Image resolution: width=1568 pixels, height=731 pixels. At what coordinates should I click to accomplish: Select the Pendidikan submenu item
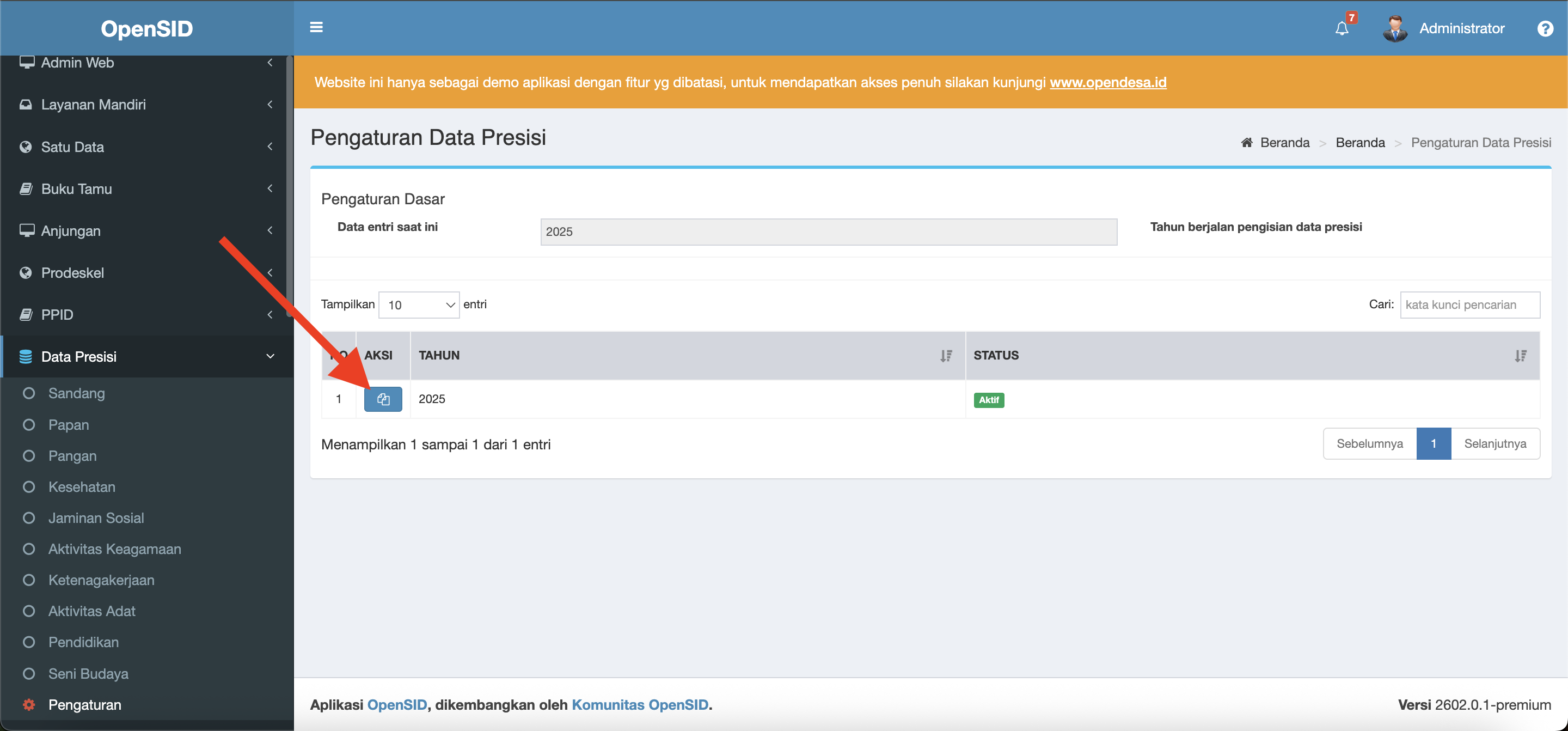click(83, 642)
